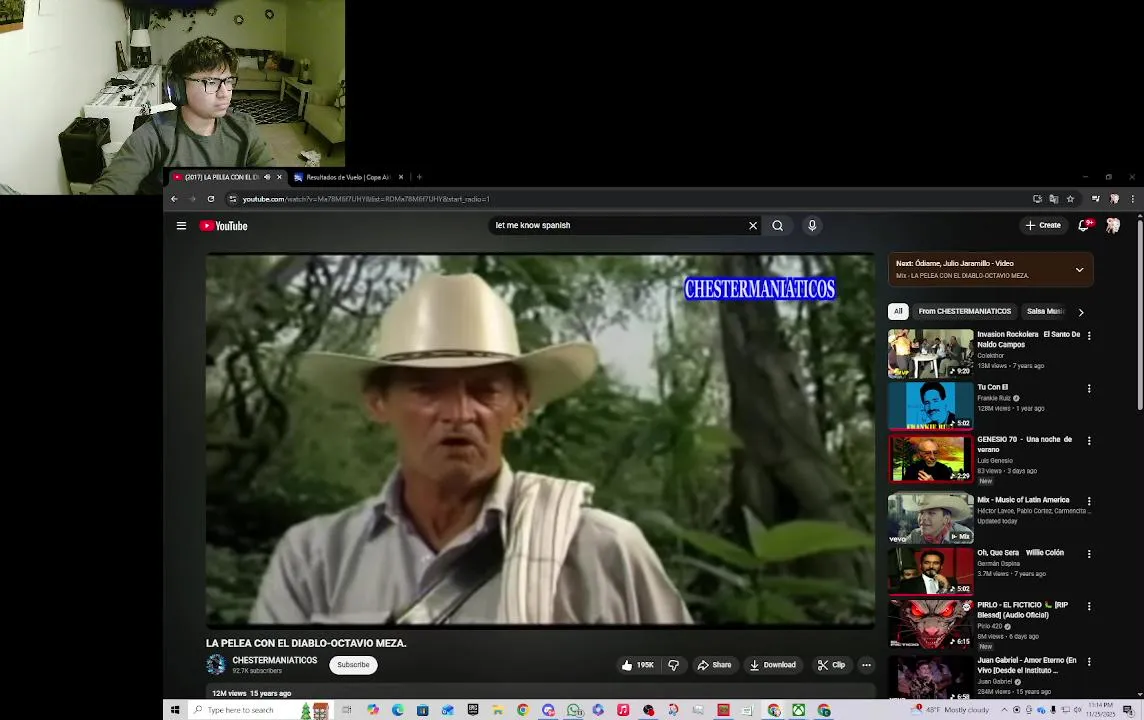
Task: Open options for Mix - Music of Latin America
Action: point(1089,501)
